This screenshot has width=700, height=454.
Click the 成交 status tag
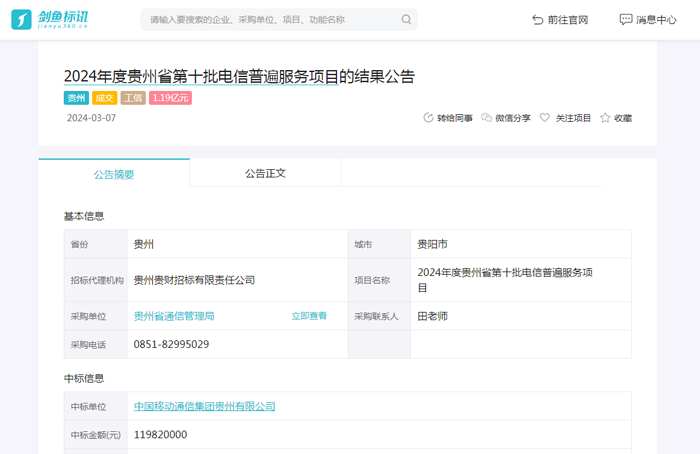(104, 98)
